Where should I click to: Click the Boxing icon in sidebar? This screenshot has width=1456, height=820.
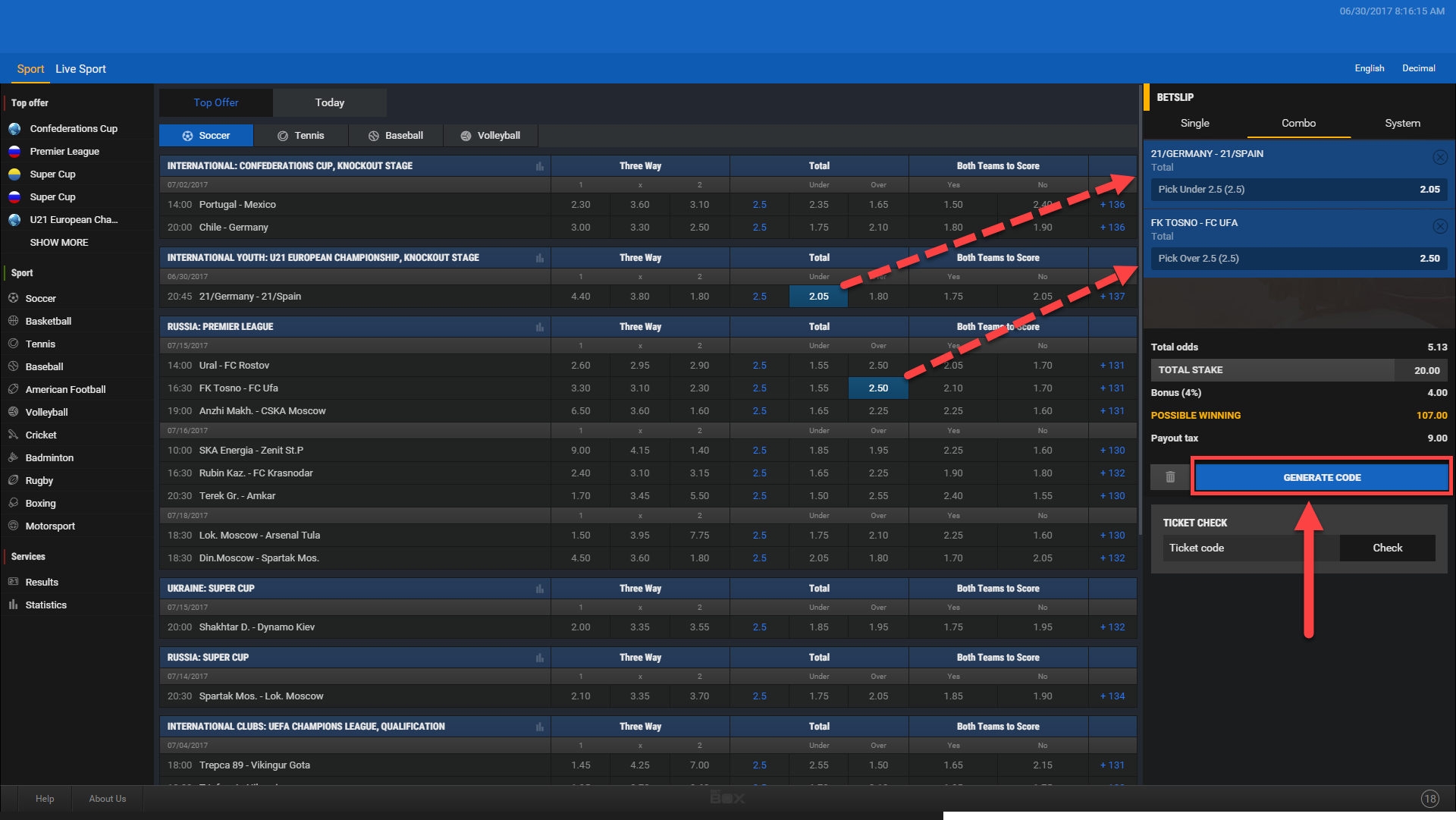[13, 503]
